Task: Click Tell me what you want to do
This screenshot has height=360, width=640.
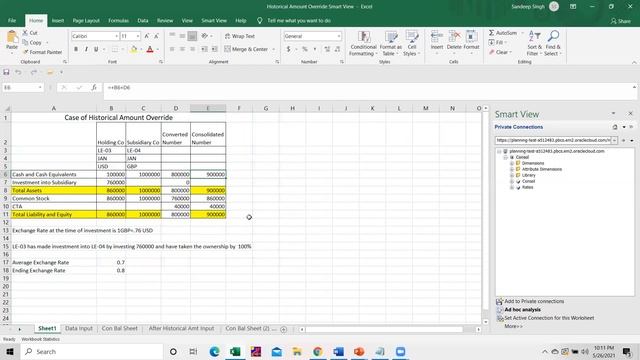Action: 299,20
